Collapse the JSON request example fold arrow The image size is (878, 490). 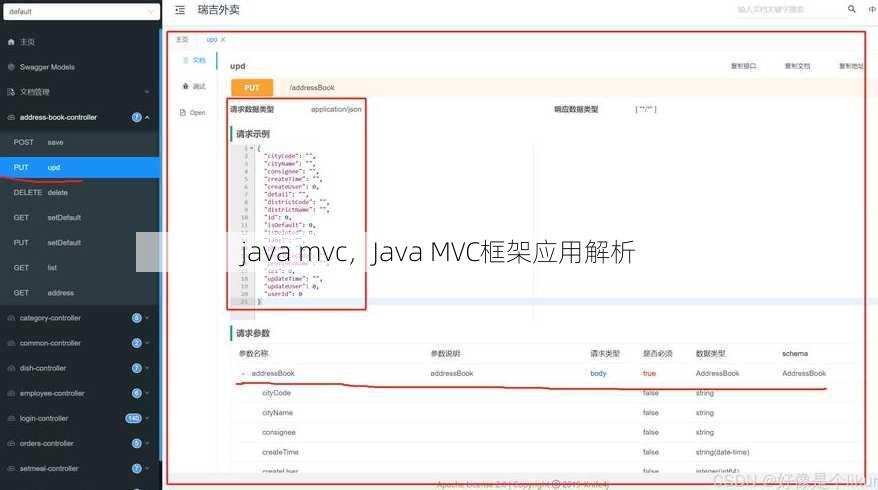(252, 148)
